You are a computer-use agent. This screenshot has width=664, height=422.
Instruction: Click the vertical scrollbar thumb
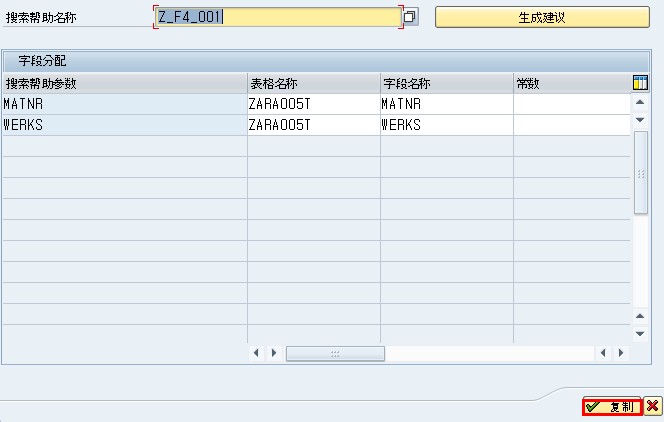click(641, 173)
